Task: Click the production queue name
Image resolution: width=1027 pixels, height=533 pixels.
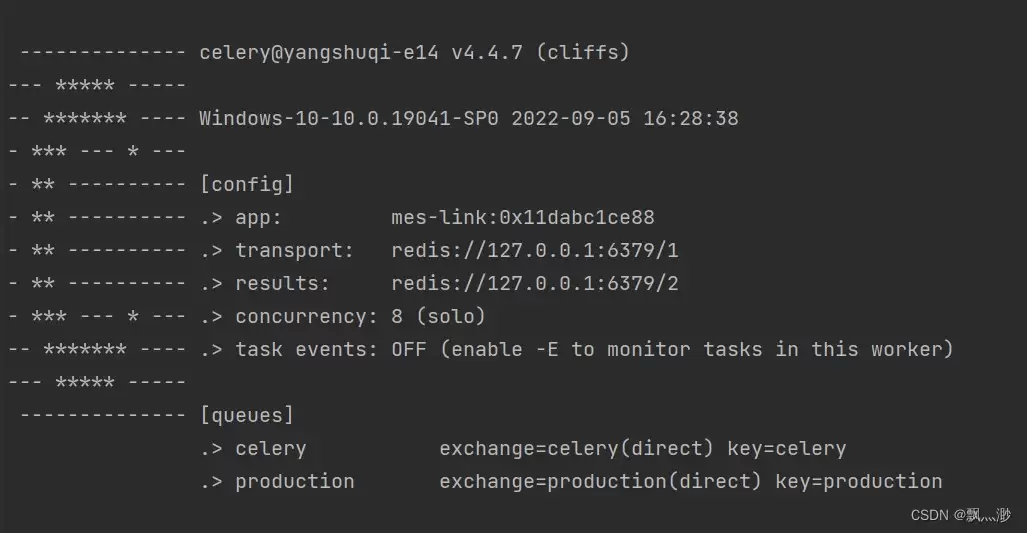Action: pyautogui.click(x=295, y=481)
